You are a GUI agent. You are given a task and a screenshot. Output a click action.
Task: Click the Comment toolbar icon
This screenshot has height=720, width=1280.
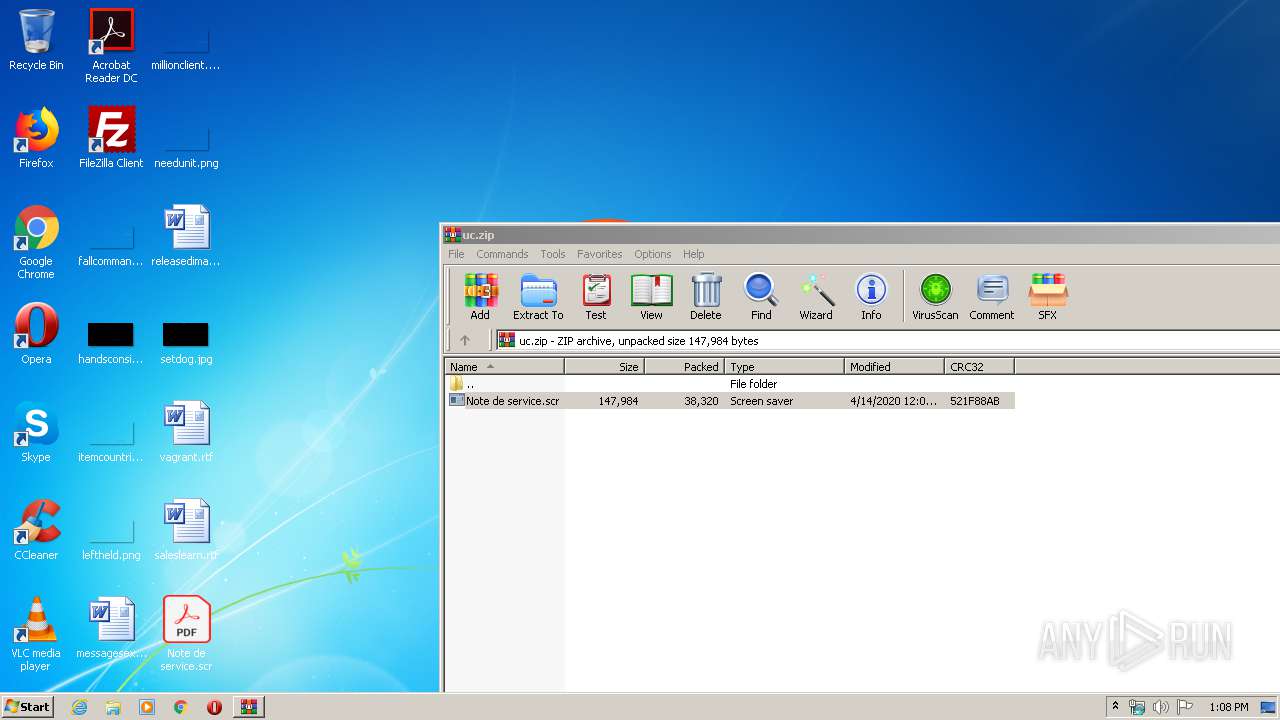pos(991,297)
